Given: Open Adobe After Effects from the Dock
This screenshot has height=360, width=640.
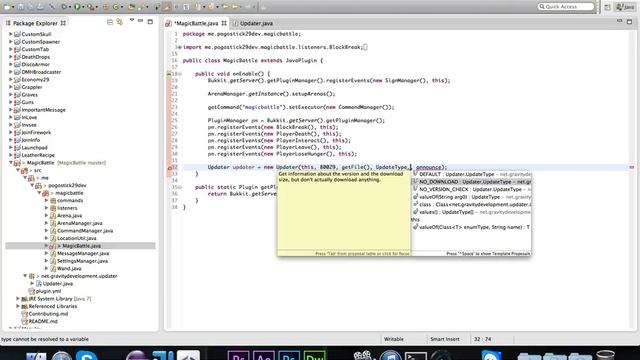Looking at the screenshot, I should pos(264,356).
